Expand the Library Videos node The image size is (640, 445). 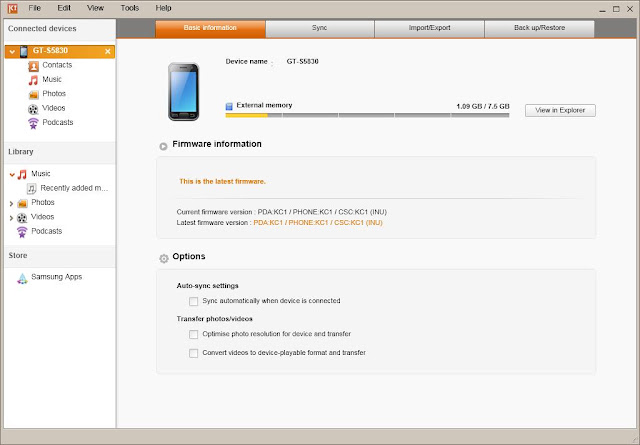point(11,218)
